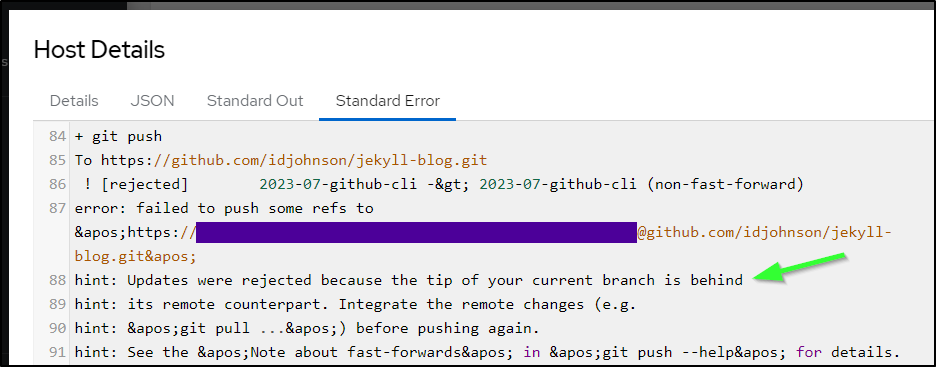Open the JSON tab
This screenshot has width=936, height=367.
[x=152, y=101]
